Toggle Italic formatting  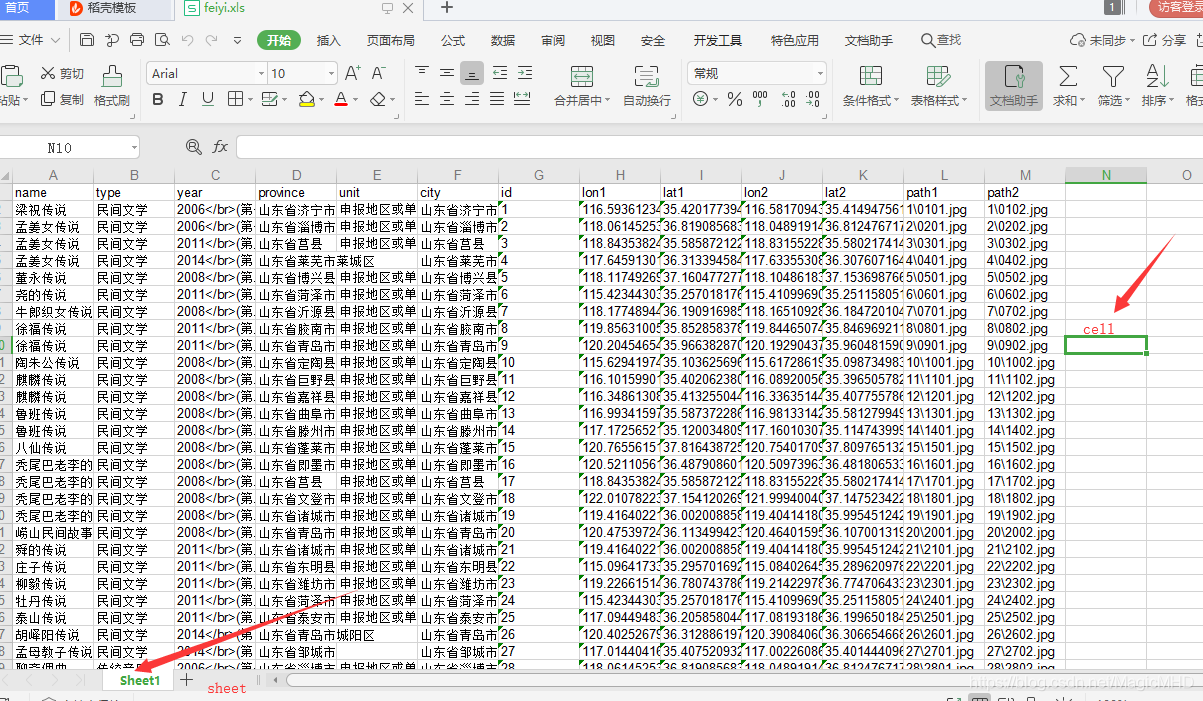click(x=183, y=100)
